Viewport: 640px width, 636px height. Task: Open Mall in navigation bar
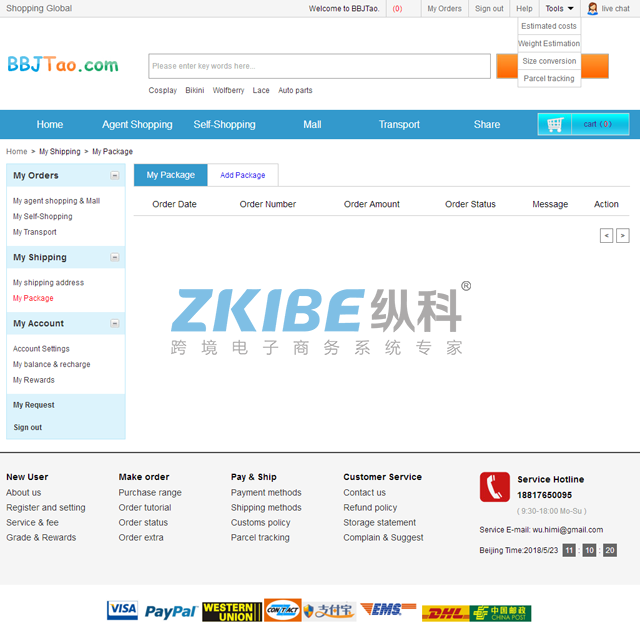[312, 125]
